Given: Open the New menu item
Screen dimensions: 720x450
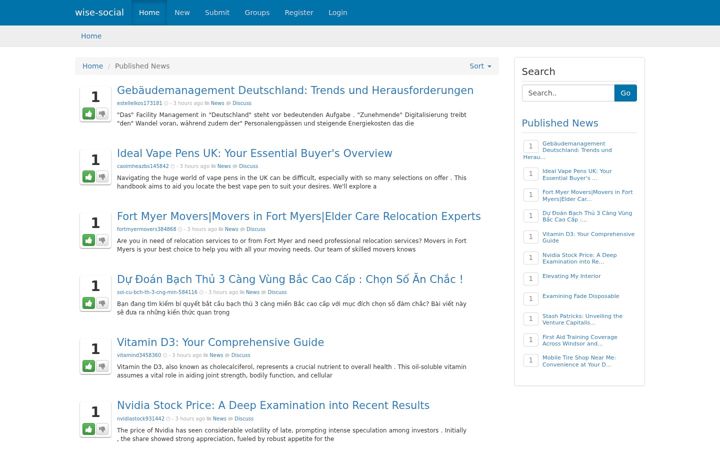Looking at the screenshot, I should pos(182,12).
